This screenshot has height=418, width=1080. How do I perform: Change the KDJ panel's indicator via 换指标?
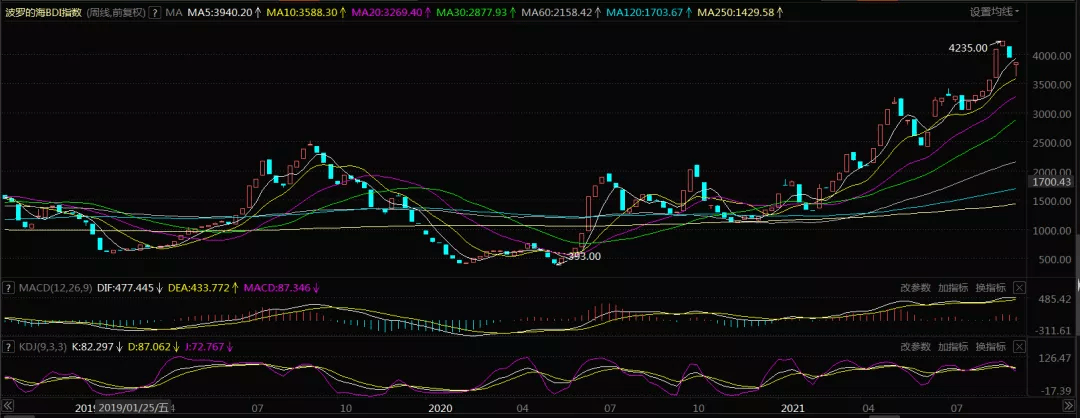click(x=990, y=346)
